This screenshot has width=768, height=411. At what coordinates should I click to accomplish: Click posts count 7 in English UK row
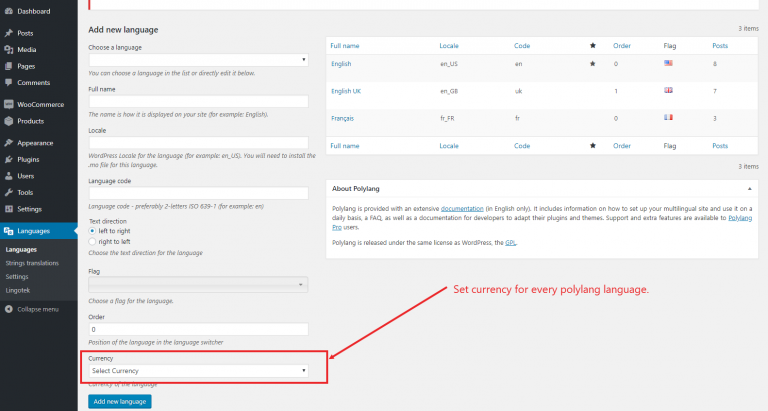715,91
